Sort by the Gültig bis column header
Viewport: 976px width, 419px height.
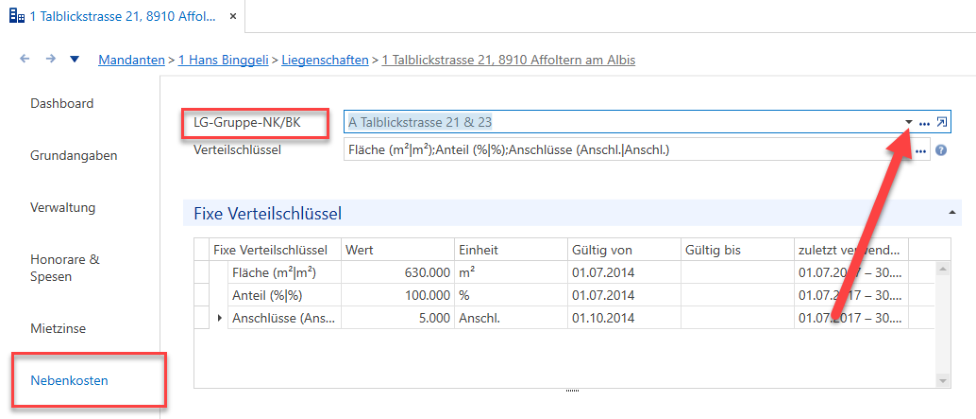tap(738, 250)
